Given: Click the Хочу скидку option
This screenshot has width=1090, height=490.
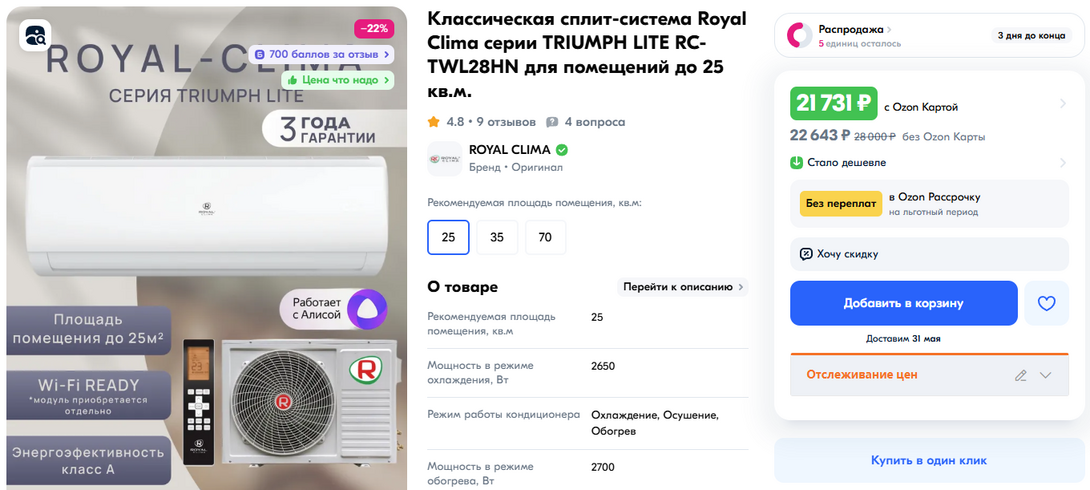Looking at the screenshot, I should (x=929, y=254).
